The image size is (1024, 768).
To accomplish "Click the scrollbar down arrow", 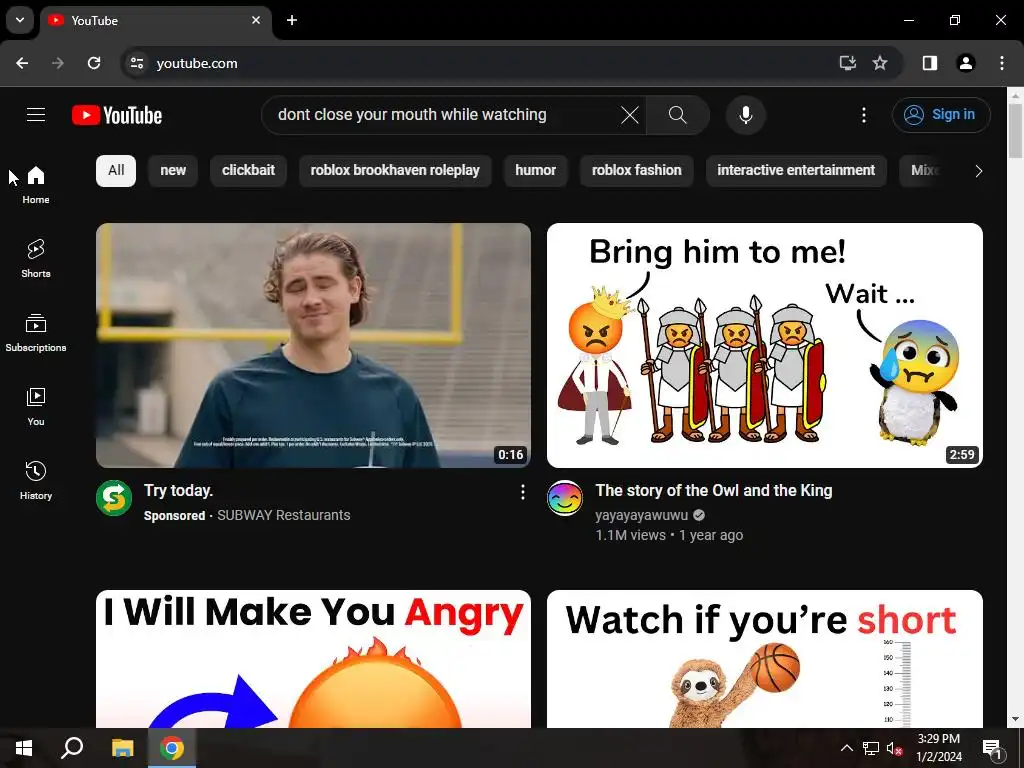I will (1016, 720).
